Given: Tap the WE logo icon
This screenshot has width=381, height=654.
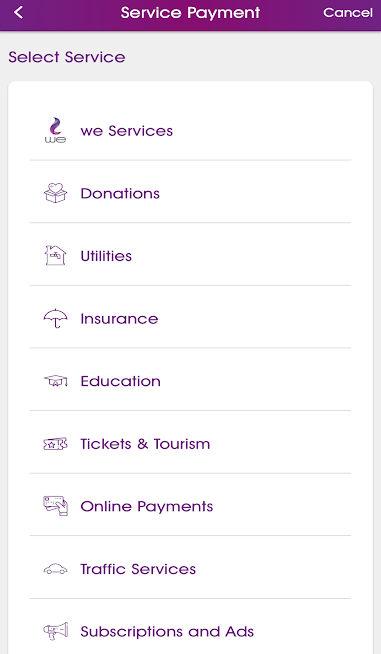Looking at the screenshot, I should pos(56,131).
